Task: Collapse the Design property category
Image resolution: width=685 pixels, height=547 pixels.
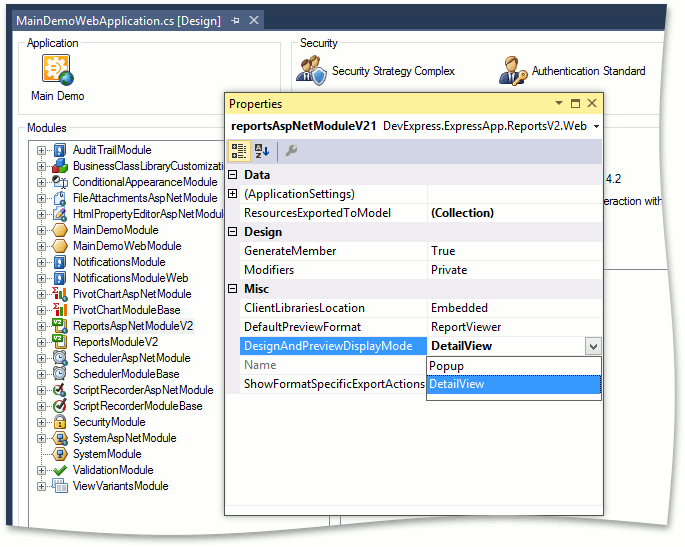Action: click(x=233, y=232)
